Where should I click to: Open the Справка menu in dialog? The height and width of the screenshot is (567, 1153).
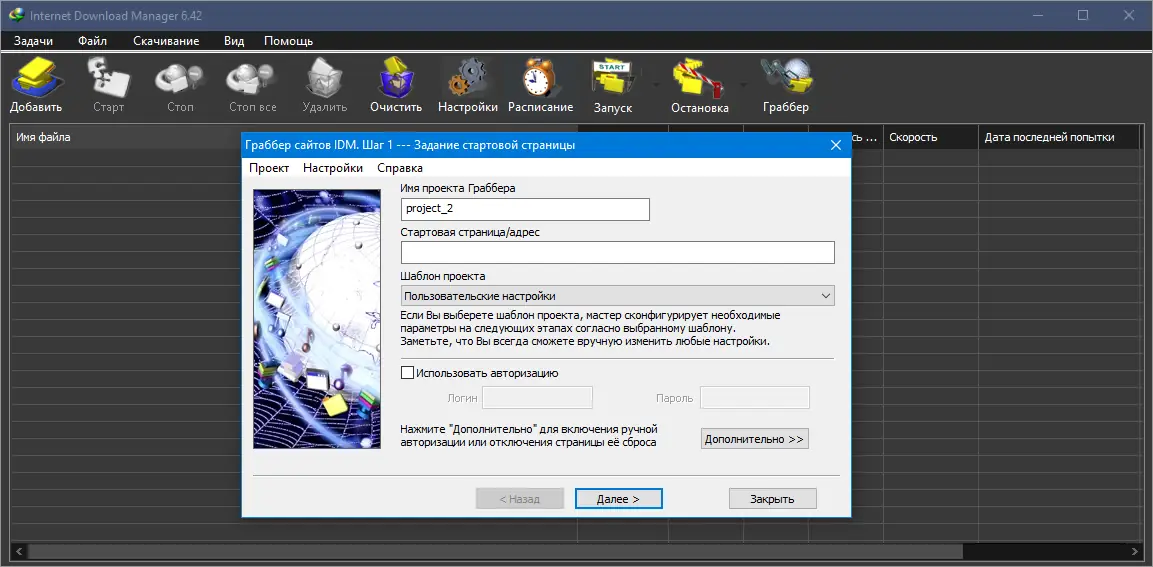(x=400, y=168)
